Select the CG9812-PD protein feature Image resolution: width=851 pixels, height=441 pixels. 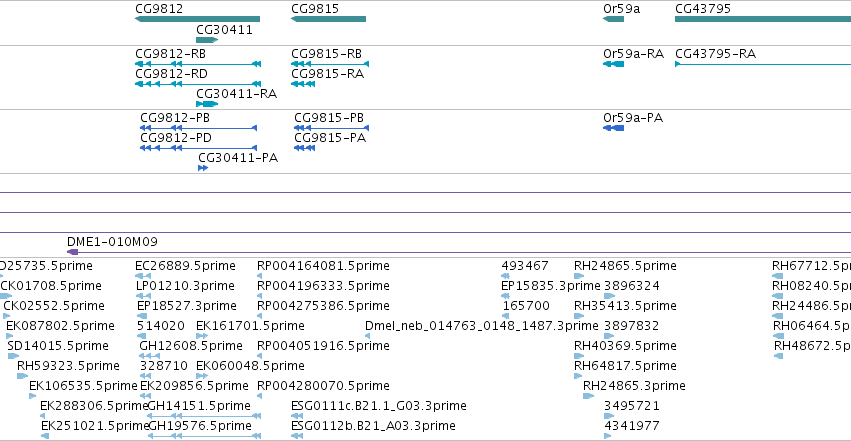198,148
